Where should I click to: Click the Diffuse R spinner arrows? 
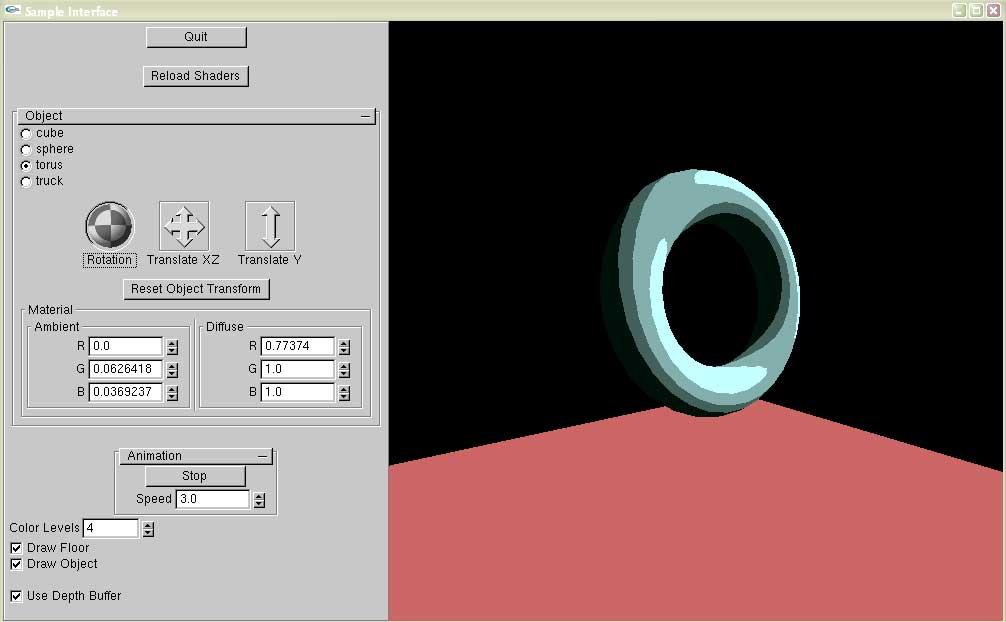pyautogui.click(x=344, y=346)
